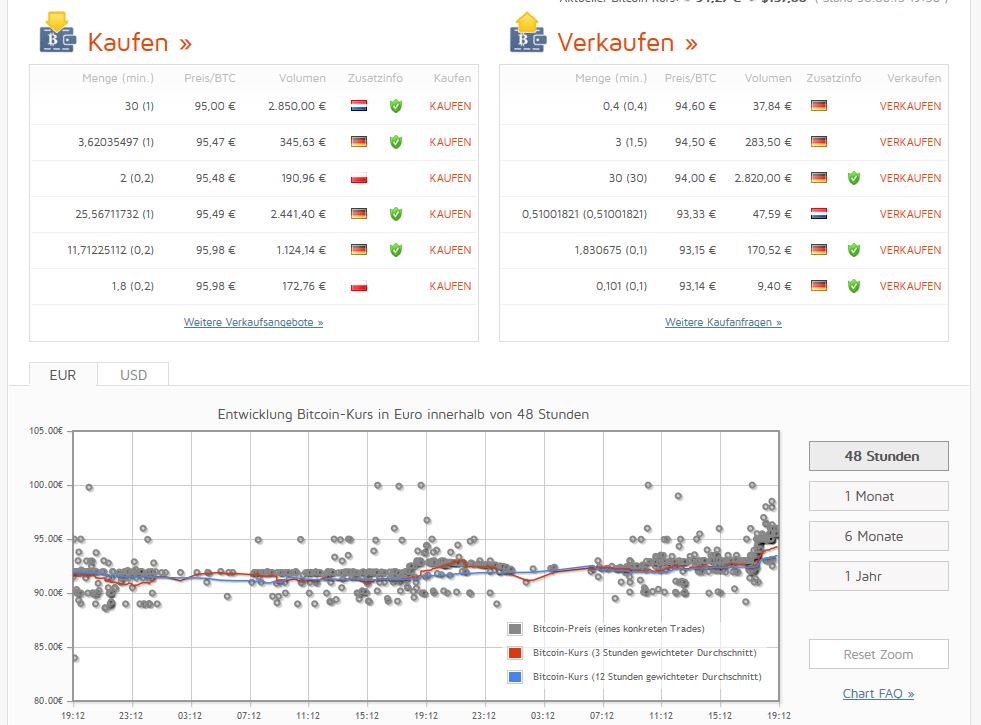Click German flag in 94,60 € sell row

click(x=819, y=106)
